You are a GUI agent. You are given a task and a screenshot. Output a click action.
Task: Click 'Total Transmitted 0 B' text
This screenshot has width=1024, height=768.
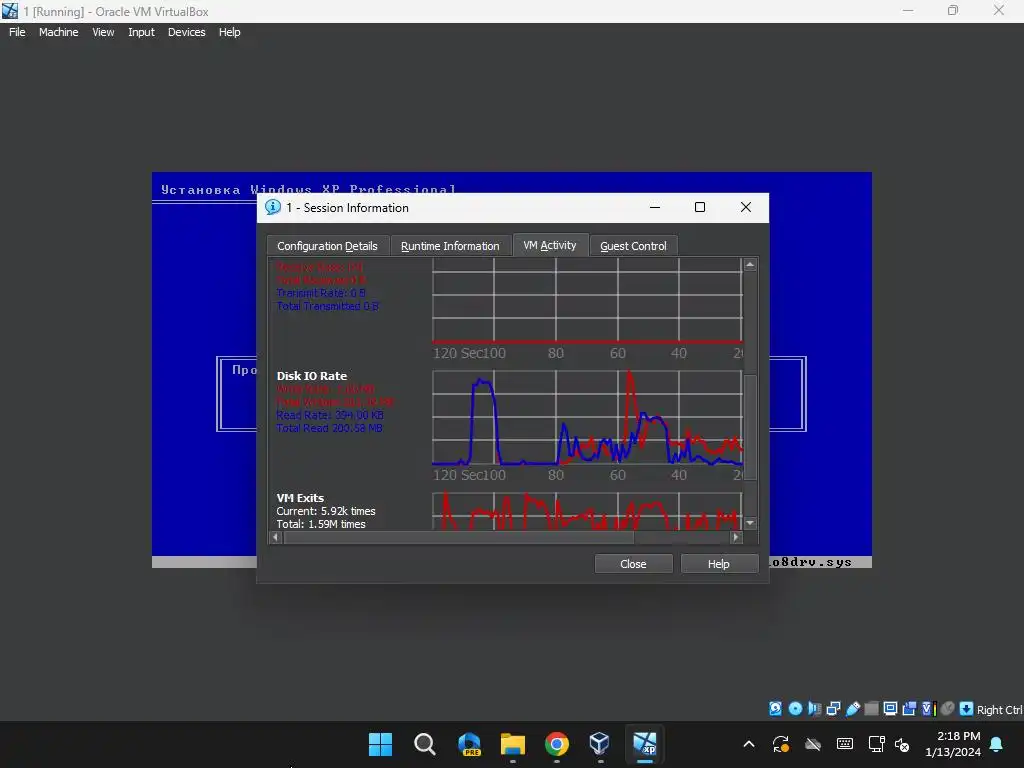click(x=327, y=306)
